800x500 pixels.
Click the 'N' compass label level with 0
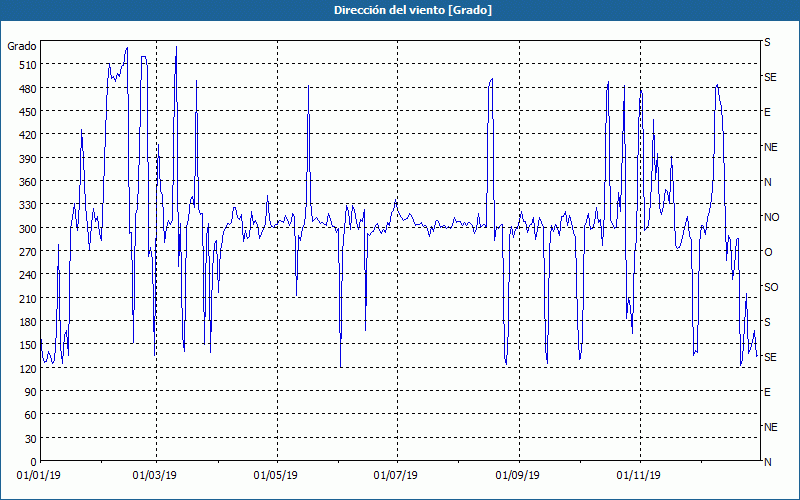coord(768,462)
